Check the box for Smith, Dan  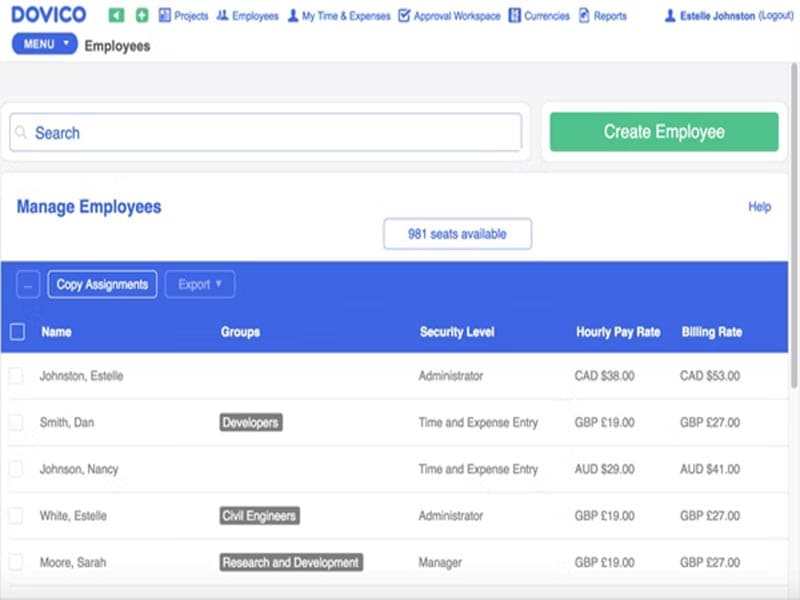pos(16,423)
